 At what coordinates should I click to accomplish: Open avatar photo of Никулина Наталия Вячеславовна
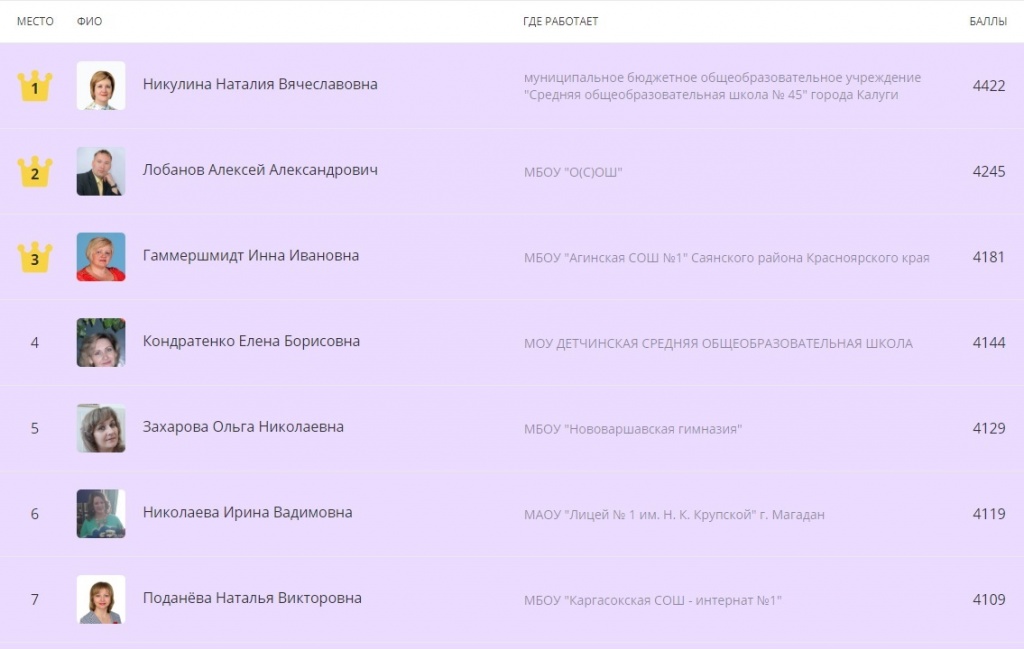[101, 86]
